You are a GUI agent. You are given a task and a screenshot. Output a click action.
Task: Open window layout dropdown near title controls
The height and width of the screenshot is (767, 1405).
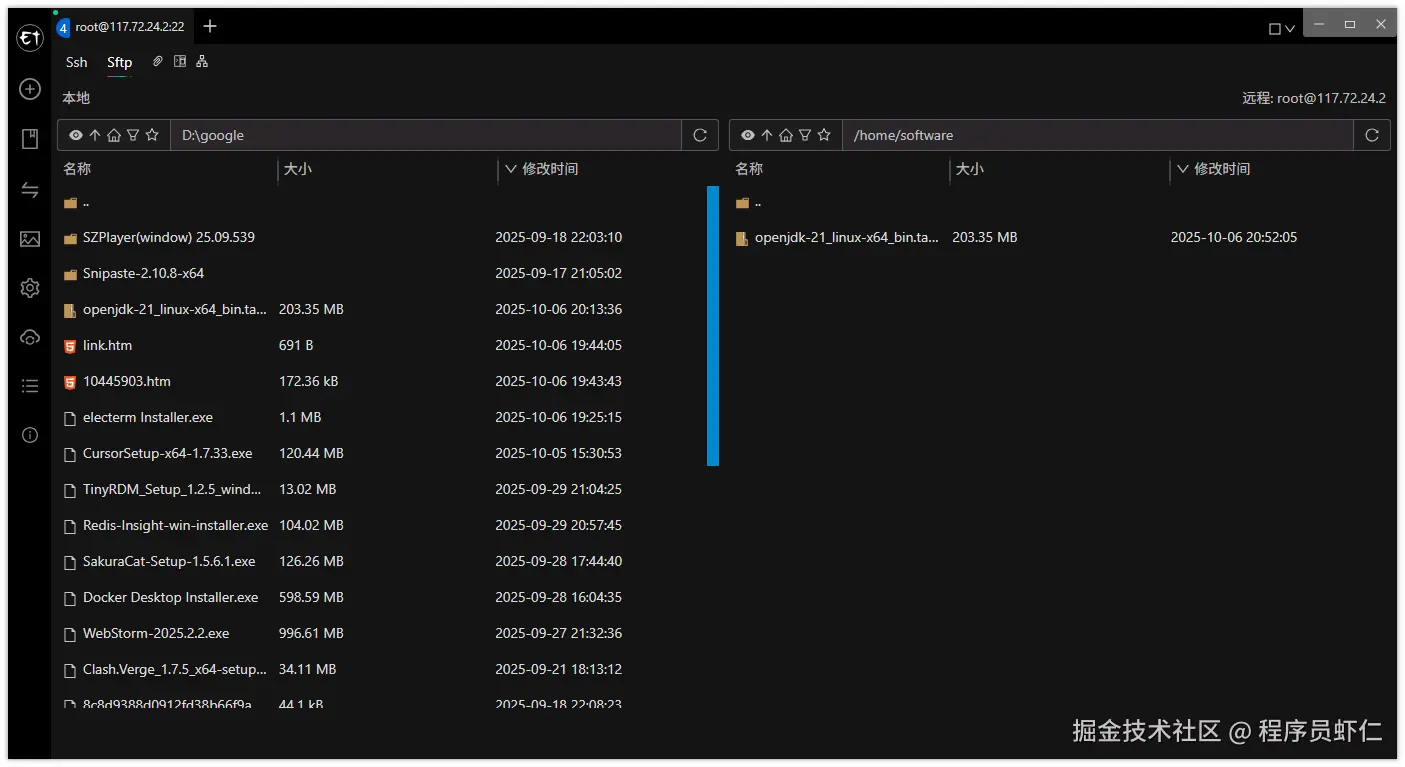click(1282, 29)
